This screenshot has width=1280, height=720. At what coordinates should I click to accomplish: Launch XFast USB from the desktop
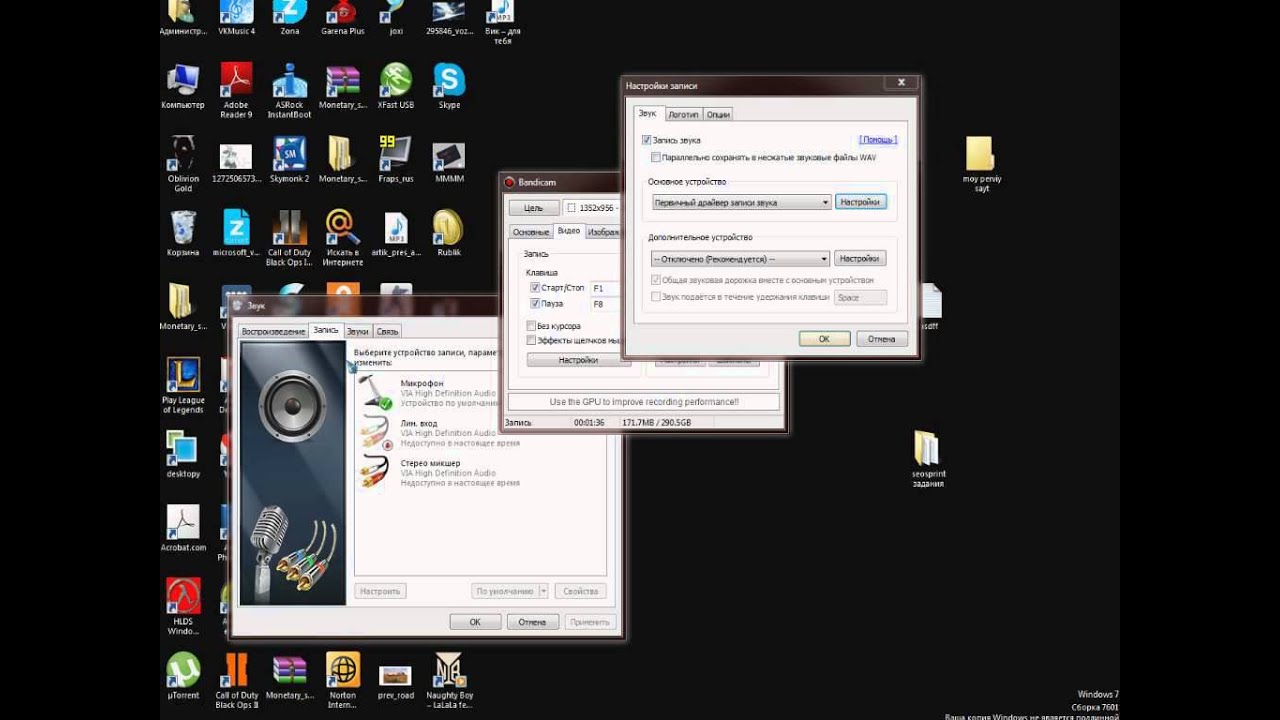[x=396, y=86]
